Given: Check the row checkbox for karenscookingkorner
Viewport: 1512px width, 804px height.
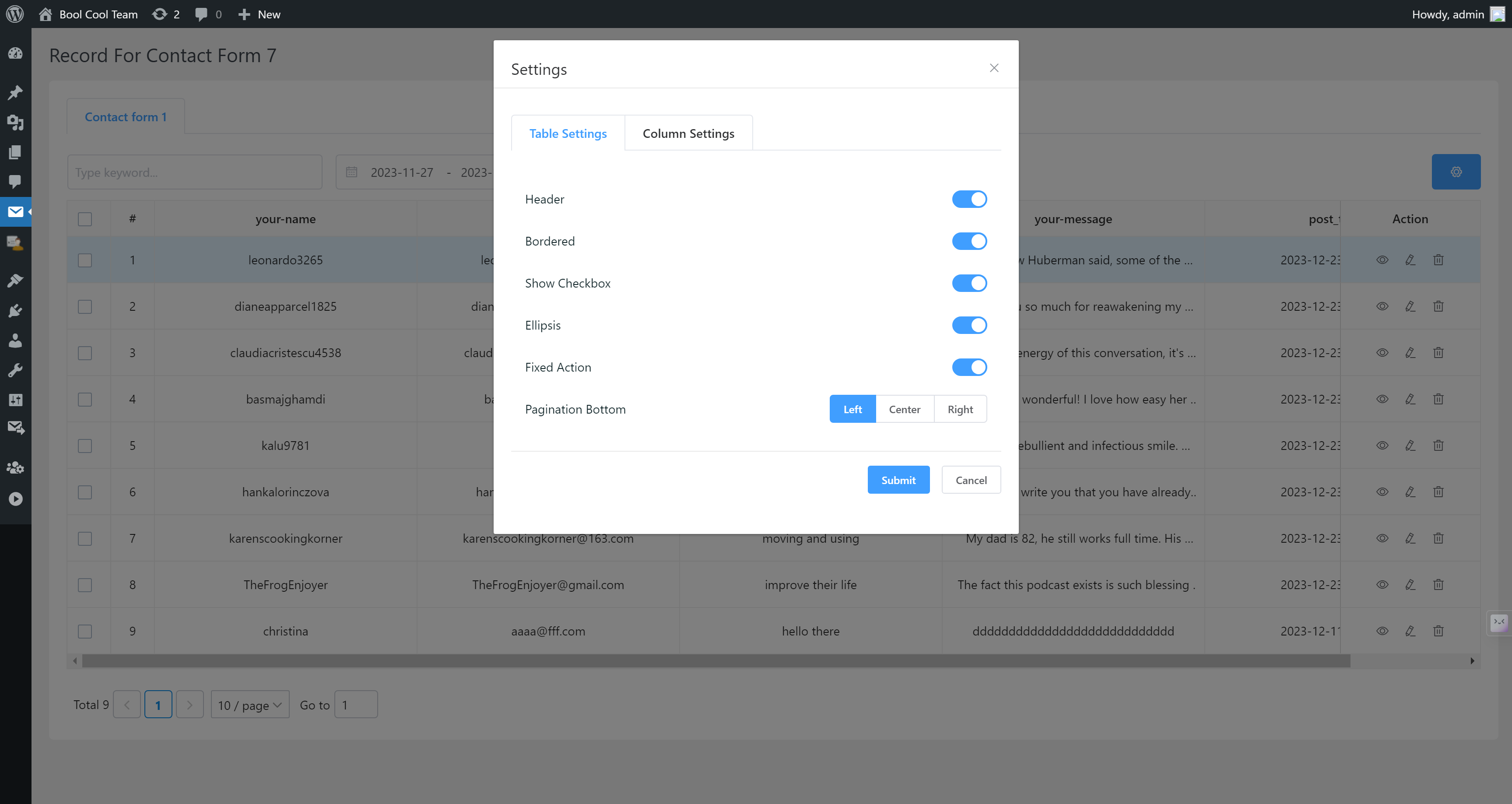Looking at the screenshot, I should 85,538.
